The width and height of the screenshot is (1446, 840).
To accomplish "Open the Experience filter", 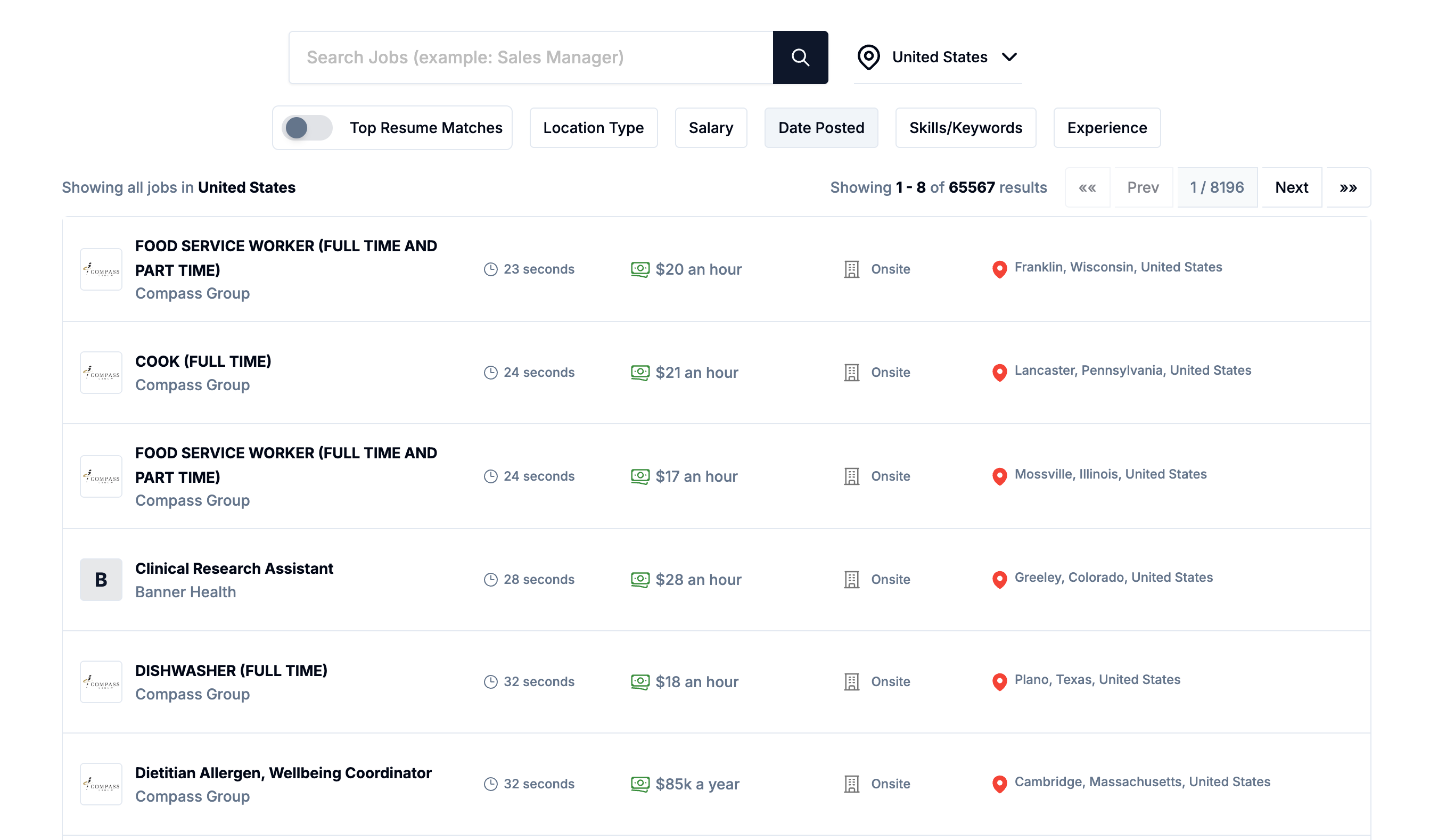I will 1106,127.
